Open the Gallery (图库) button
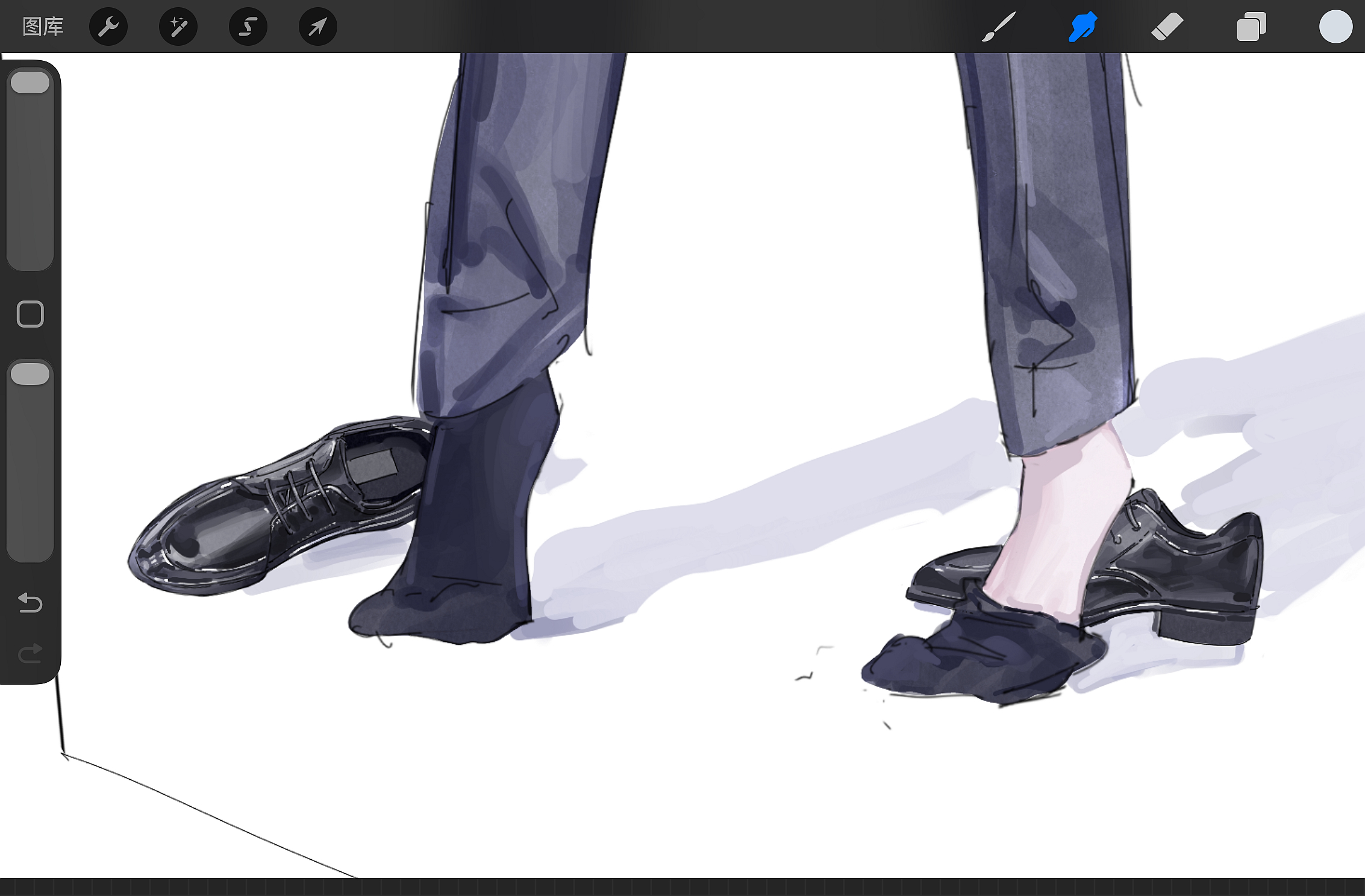This screenshot has width=1365, height=896. coord(43,26)
